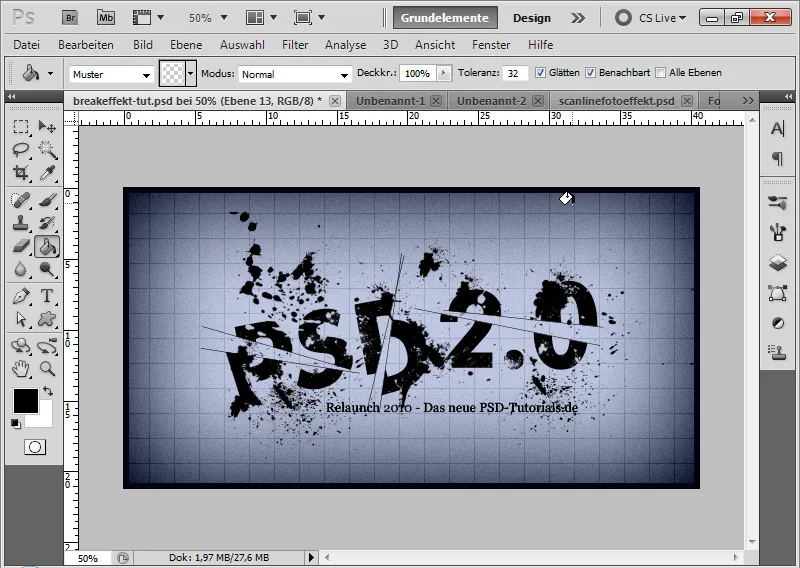Close the Unbenannt-2 document tab

tap(538, 101)
